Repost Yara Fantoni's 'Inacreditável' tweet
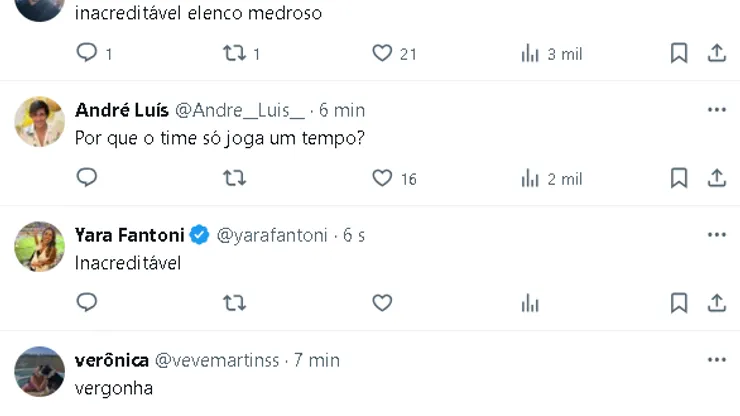 pyautogui.click(x=234, y=302)
